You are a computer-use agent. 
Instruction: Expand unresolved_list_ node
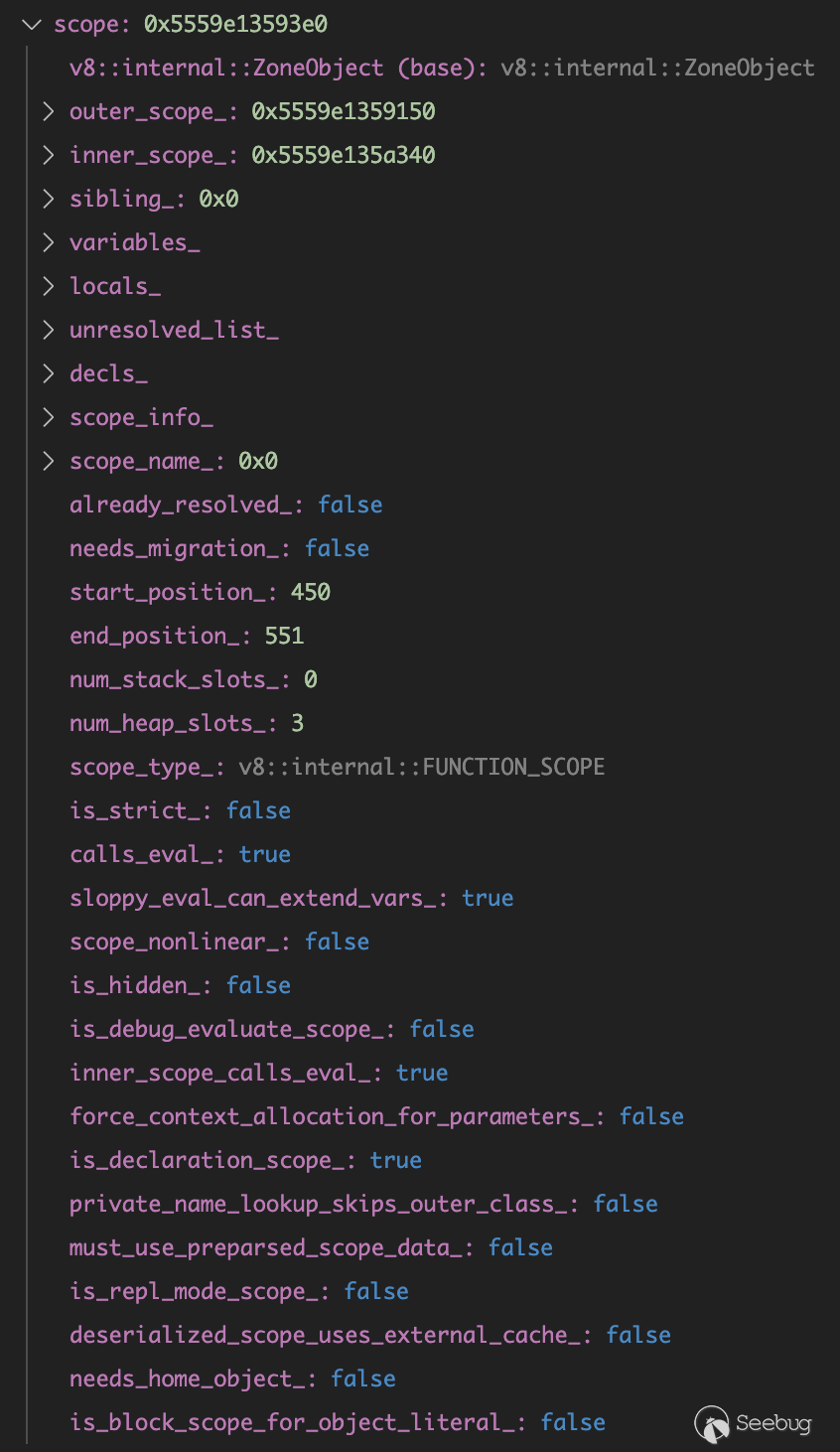[x=48, y=330]
